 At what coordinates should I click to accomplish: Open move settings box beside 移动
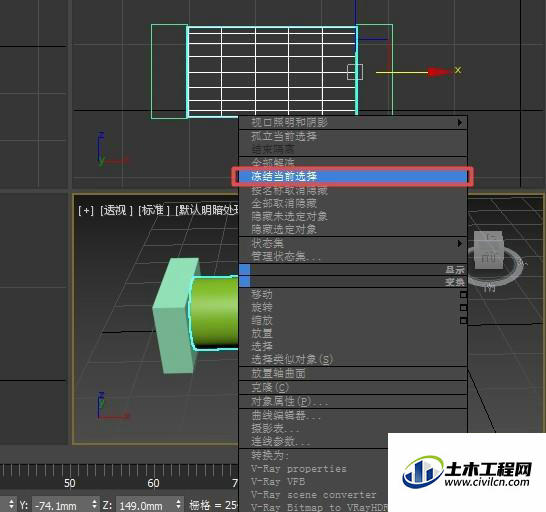[463, 295]
